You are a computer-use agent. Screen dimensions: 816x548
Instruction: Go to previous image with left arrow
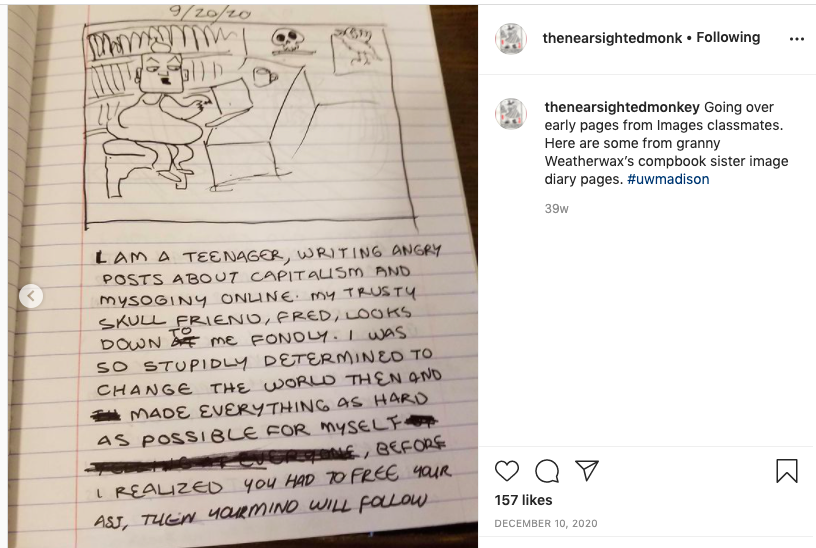click(x=31, y=296)
